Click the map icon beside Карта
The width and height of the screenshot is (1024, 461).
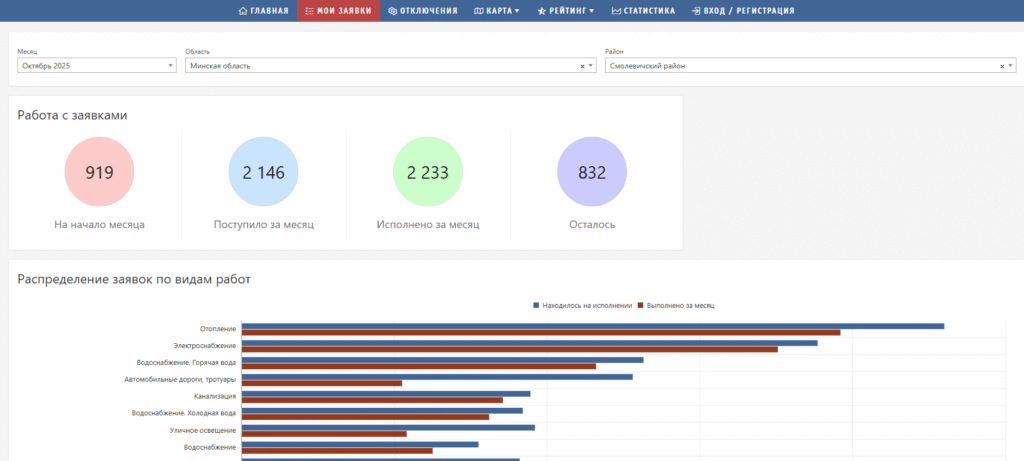click(x=478, y=11)
